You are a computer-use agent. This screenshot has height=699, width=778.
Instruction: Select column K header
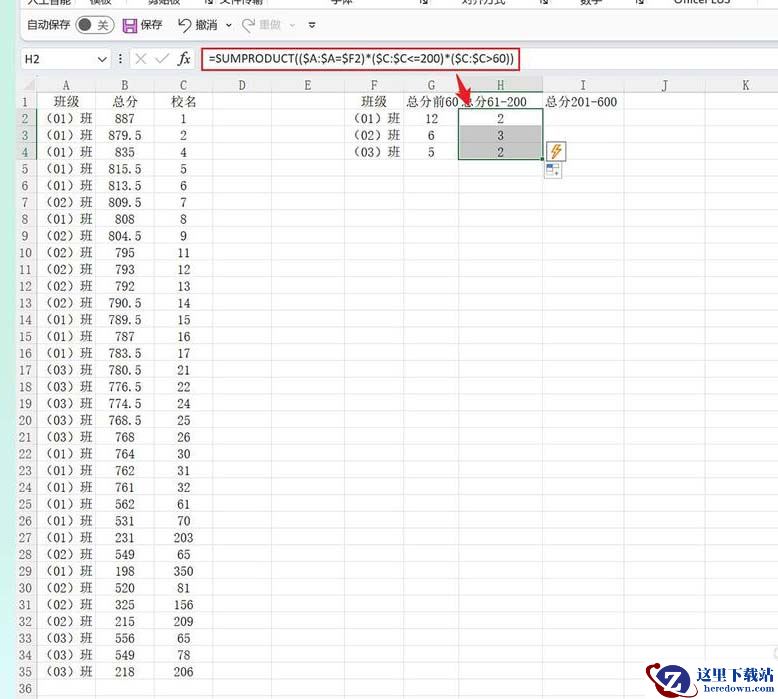tap(741, 85)
